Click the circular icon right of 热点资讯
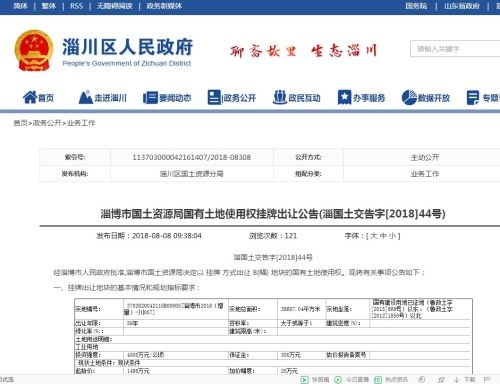 422,379
